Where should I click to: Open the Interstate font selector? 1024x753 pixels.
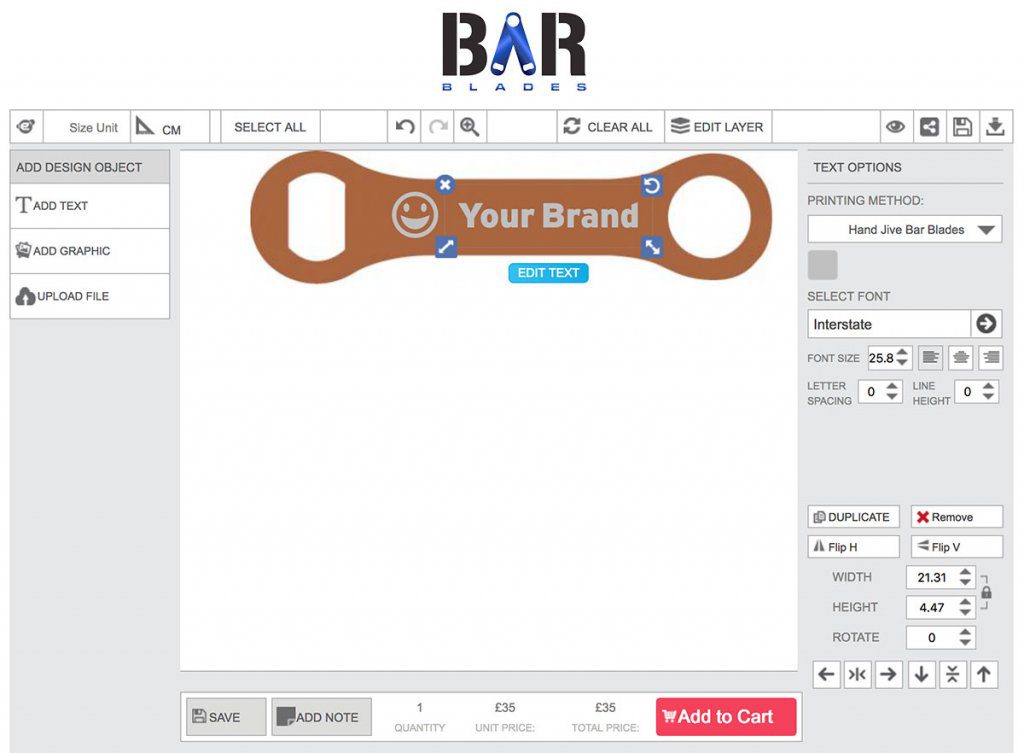888,323
